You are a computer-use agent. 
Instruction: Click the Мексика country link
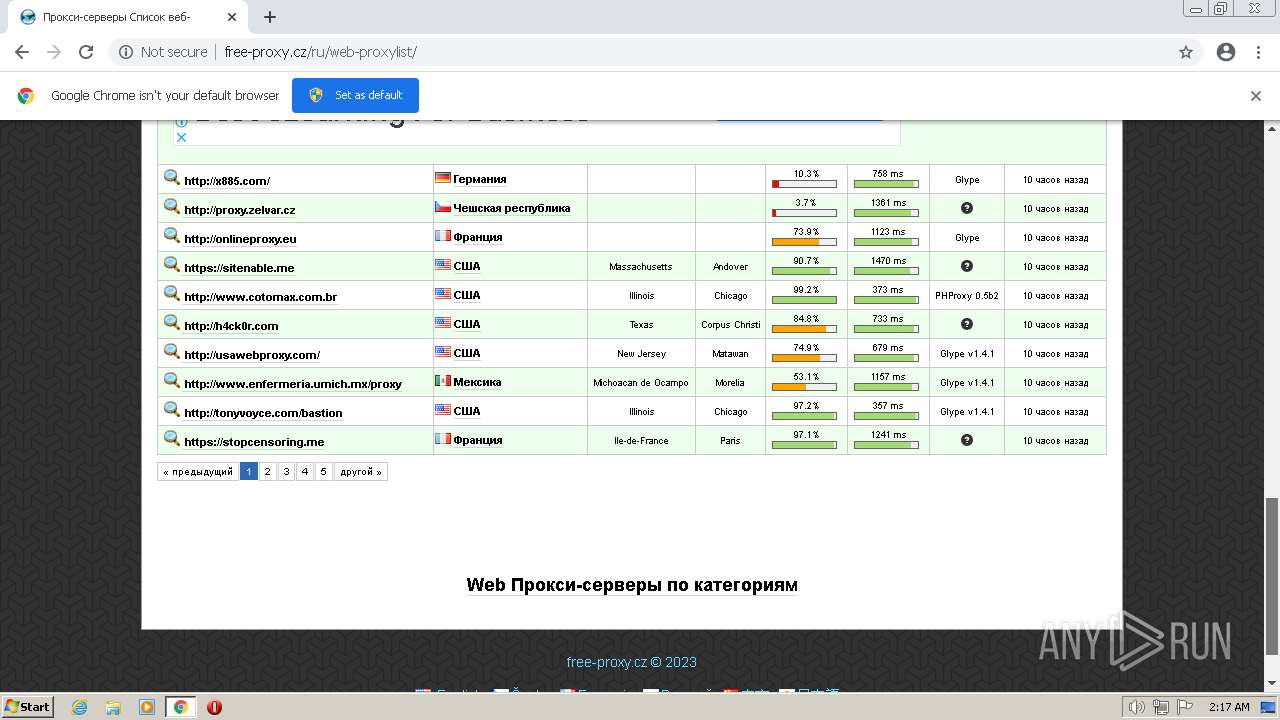tap(477, 382)
